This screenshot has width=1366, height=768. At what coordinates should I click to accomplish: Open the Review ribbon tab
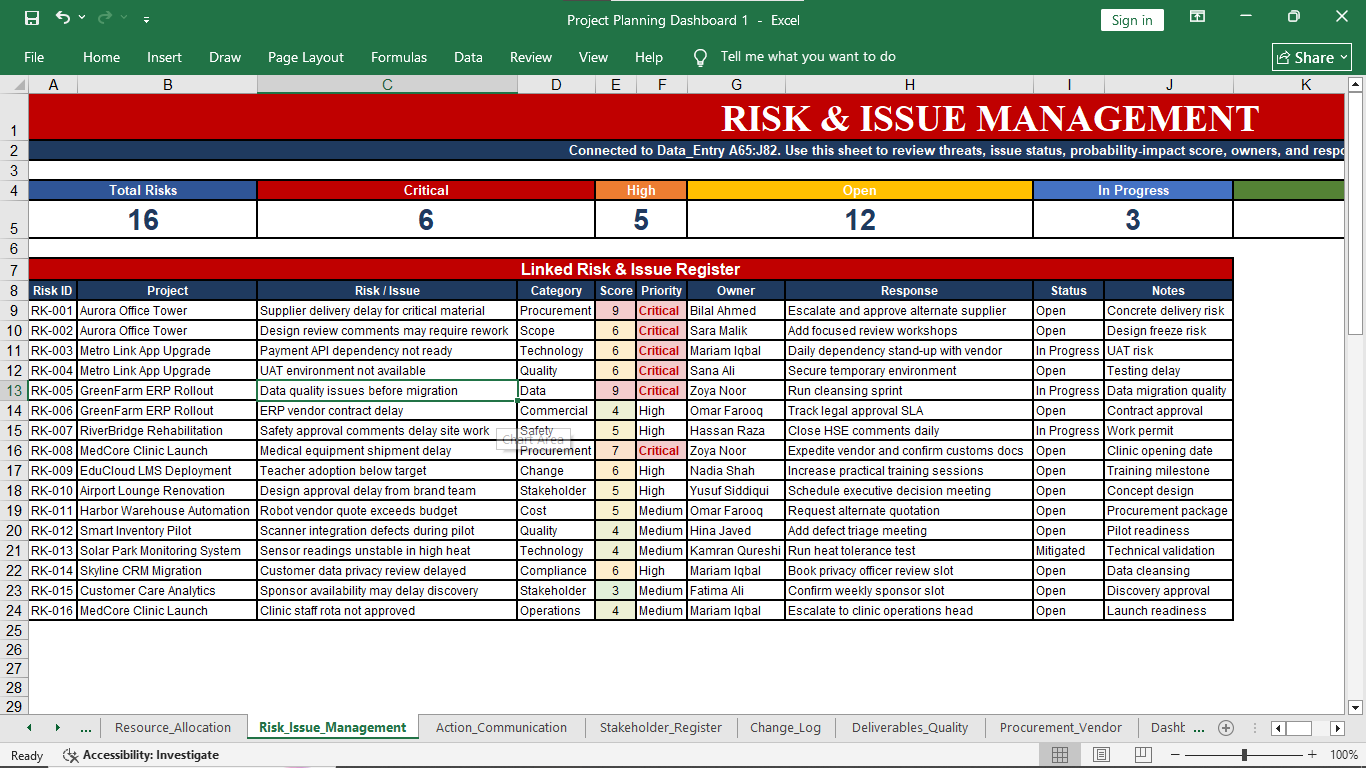click(x=531, y=57)
